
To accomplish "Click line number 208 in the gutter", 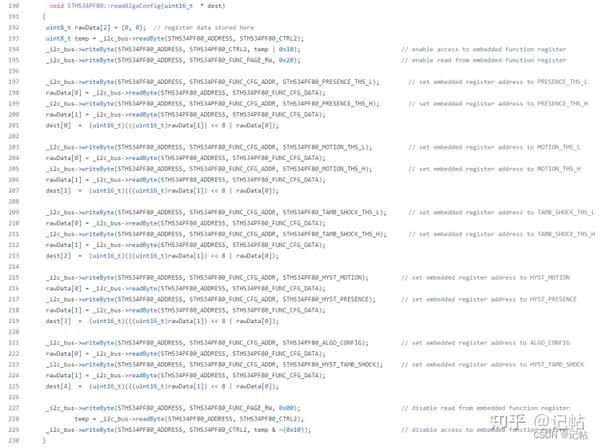I will pos(14,201).
